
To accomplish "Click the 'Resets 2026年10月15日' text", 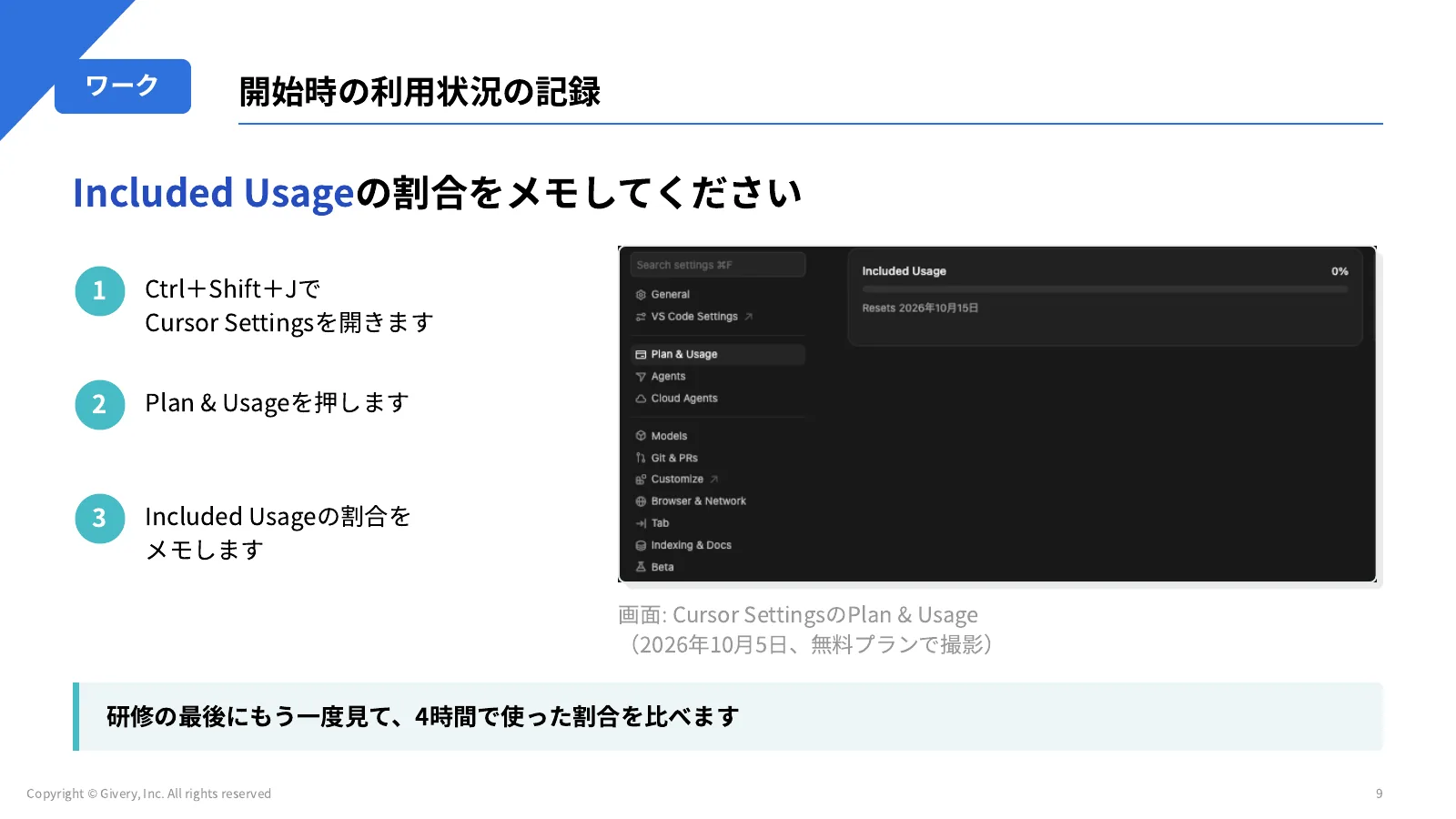I will (920, 308).
